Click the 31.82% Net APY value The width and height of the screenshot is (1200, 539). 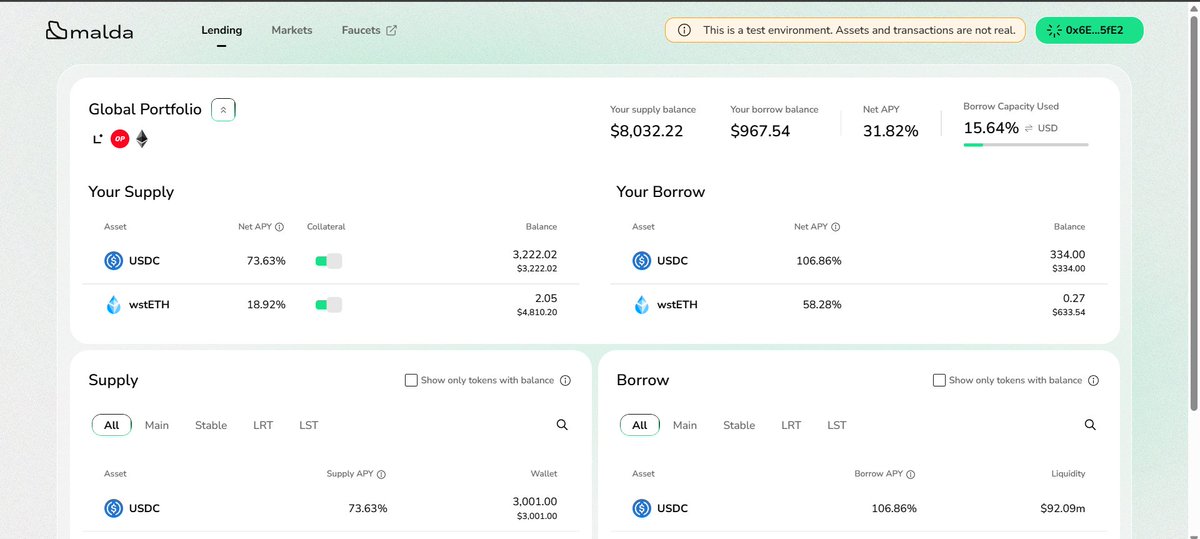[891, 130]
